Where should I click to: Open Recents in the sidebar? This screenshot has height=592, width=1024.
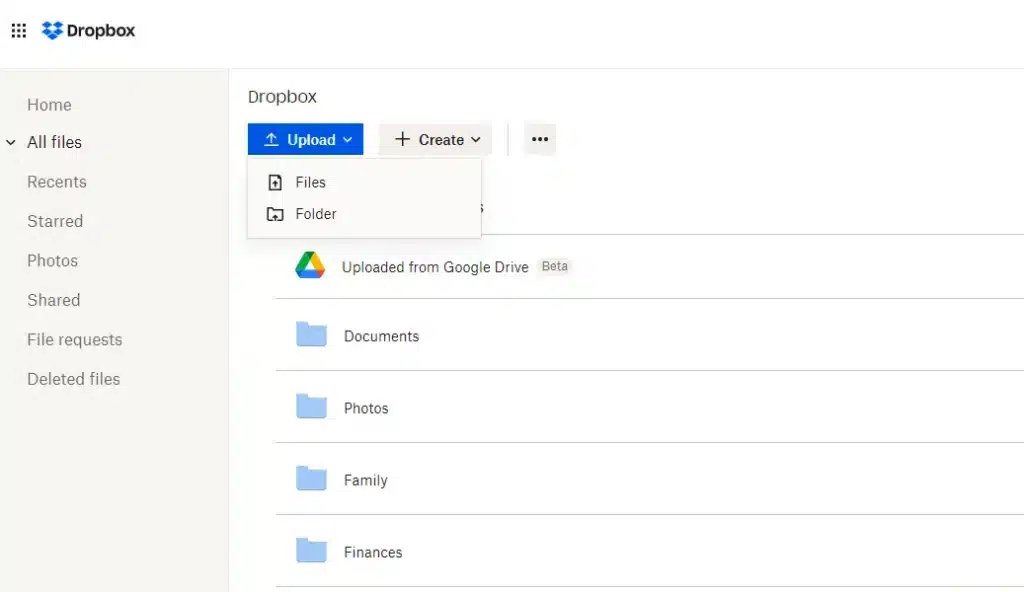pos(57,182)
